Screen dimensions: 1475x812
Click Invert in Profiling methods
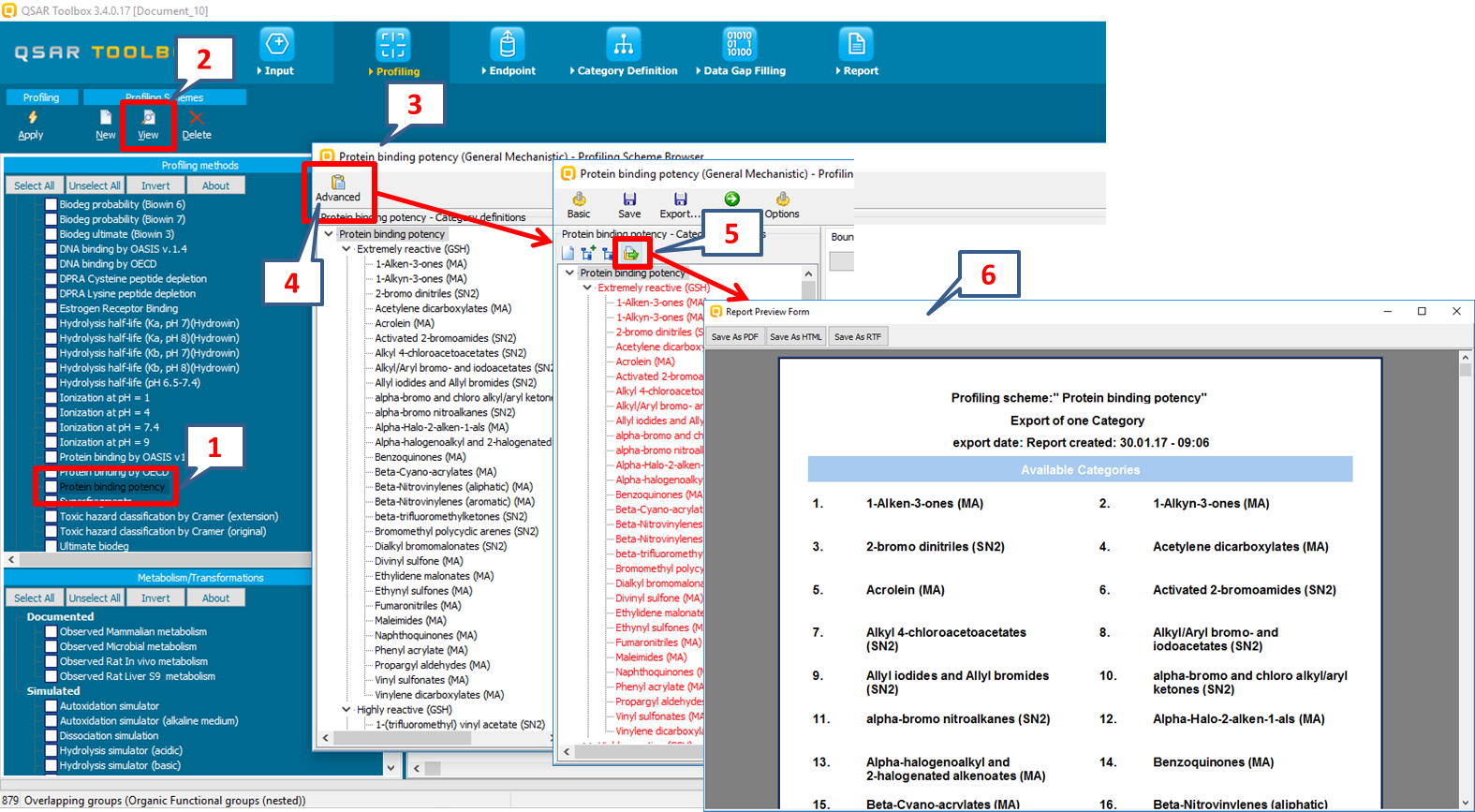point(155,185)
